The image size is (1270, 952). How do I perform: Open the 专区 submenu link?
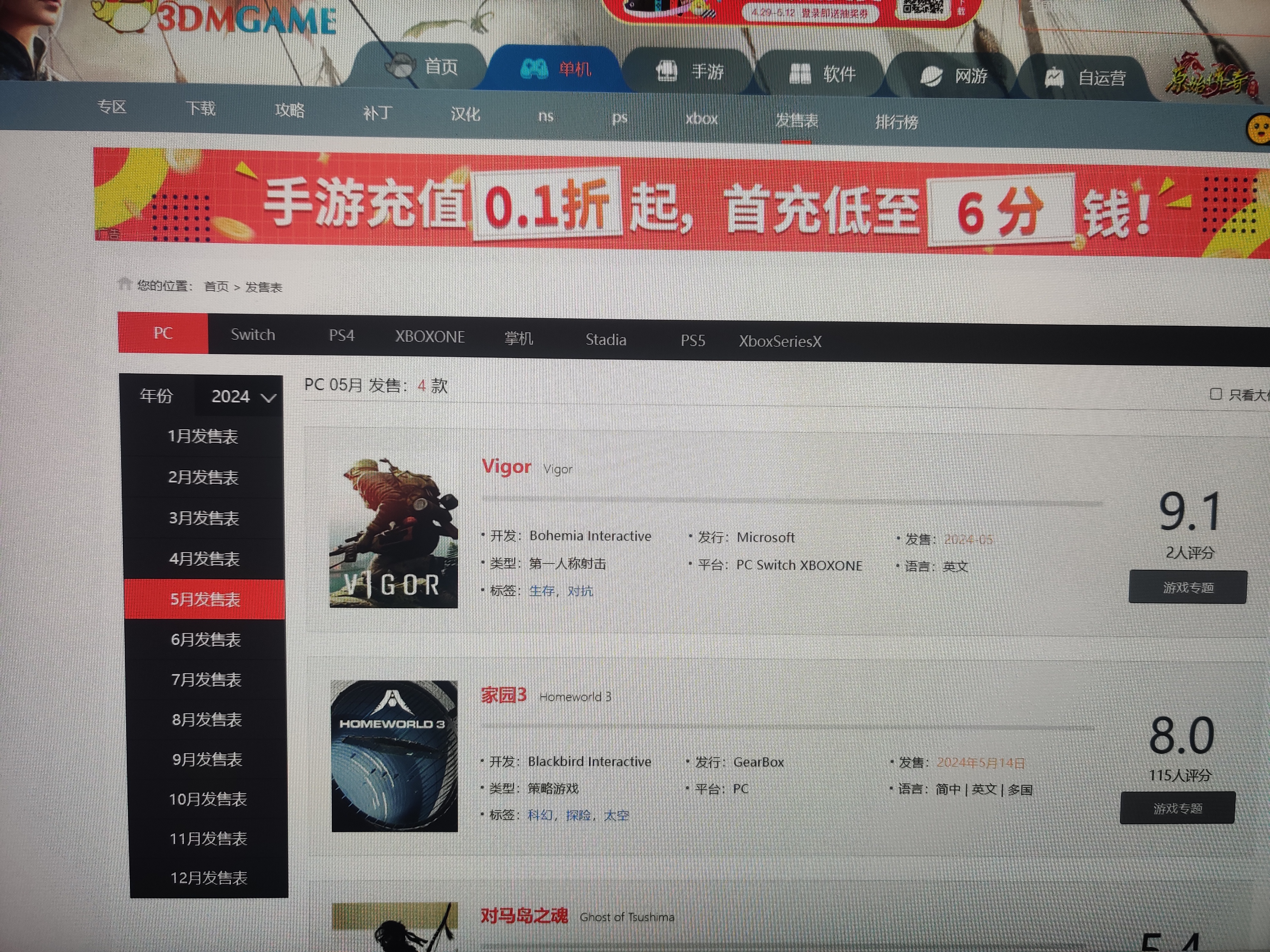coord(112,107)
